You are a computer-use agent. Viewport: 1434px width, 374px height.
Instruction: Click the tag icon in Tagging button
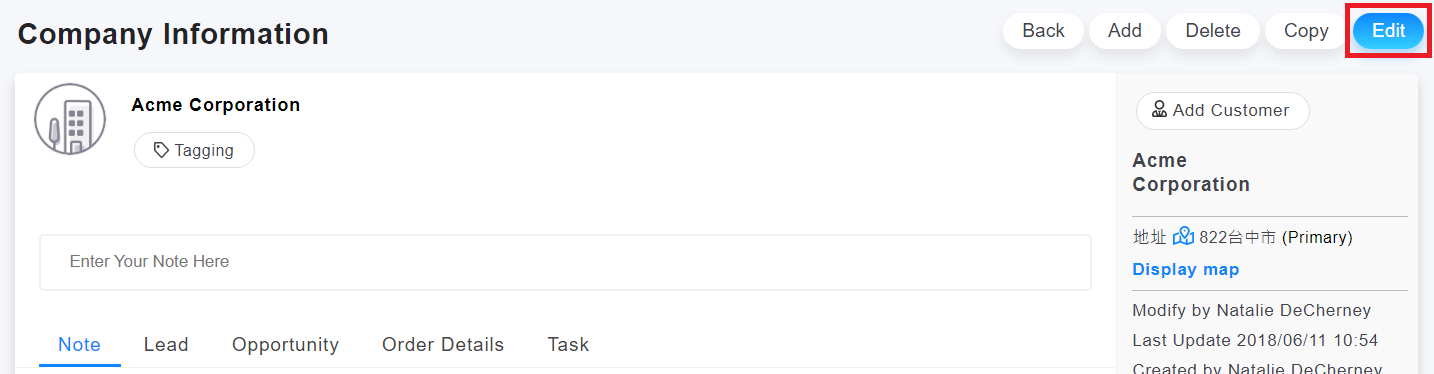pos(161,151)
